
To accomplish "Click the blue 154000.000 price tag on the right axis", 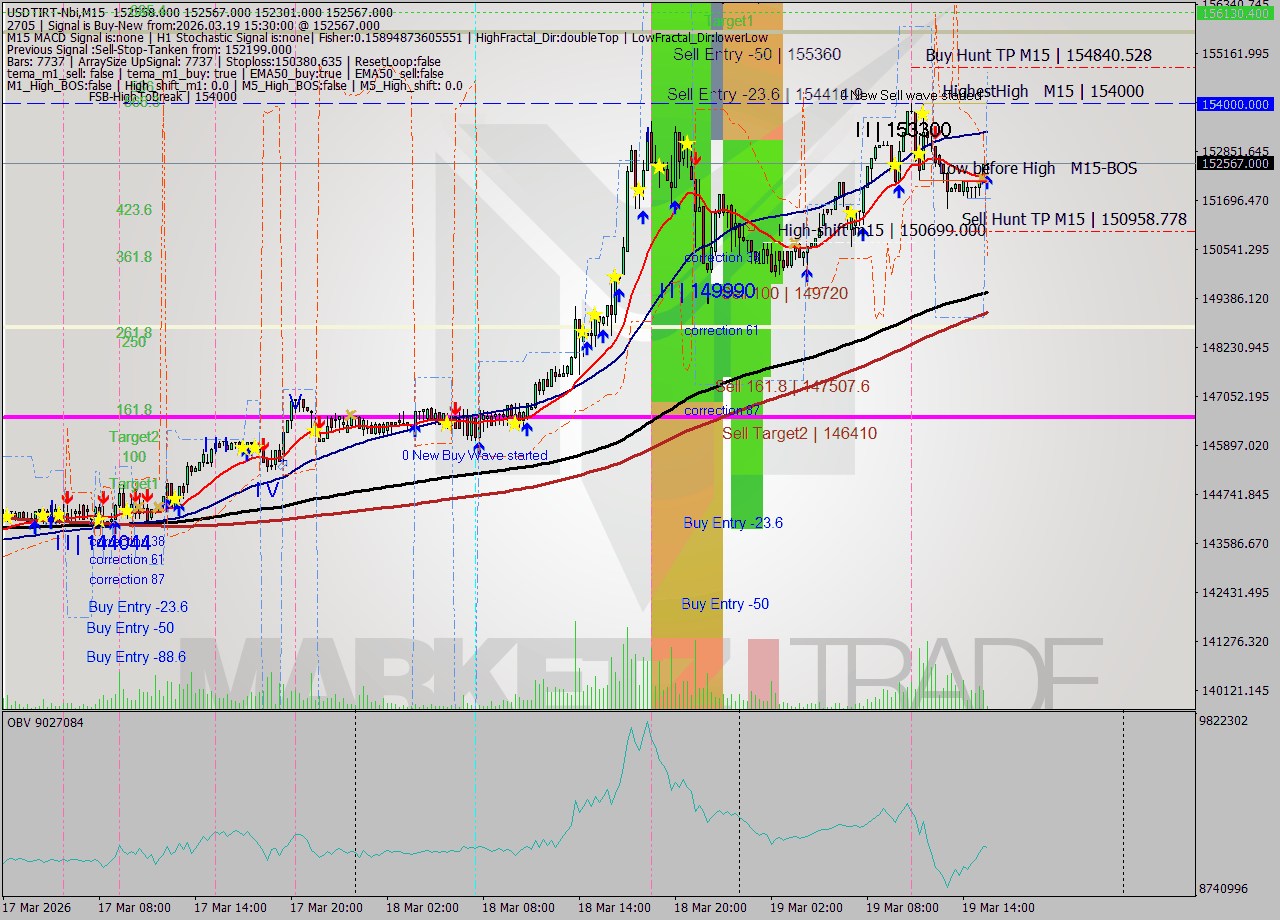I will 1234,104.
